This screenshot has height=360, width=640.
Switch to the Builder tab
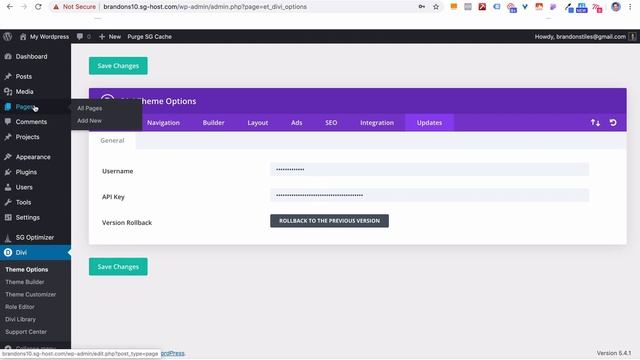pyautogui.click(x=213, y=122)
